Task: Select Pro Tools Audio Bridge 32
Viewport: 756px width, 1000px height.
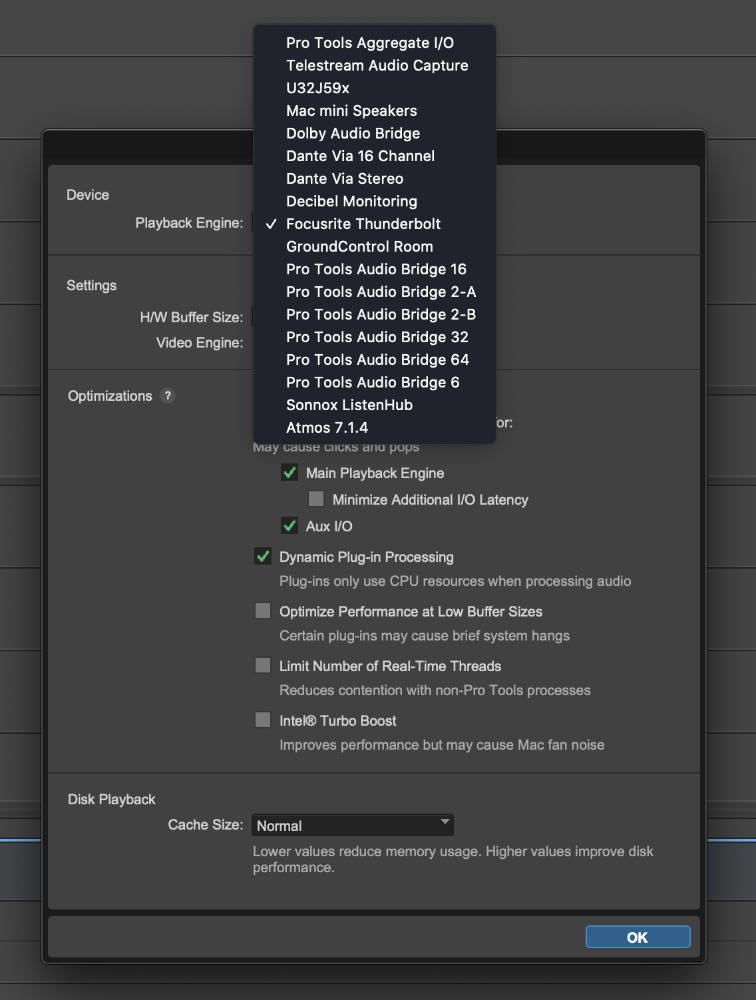Action: click(374, 337)
